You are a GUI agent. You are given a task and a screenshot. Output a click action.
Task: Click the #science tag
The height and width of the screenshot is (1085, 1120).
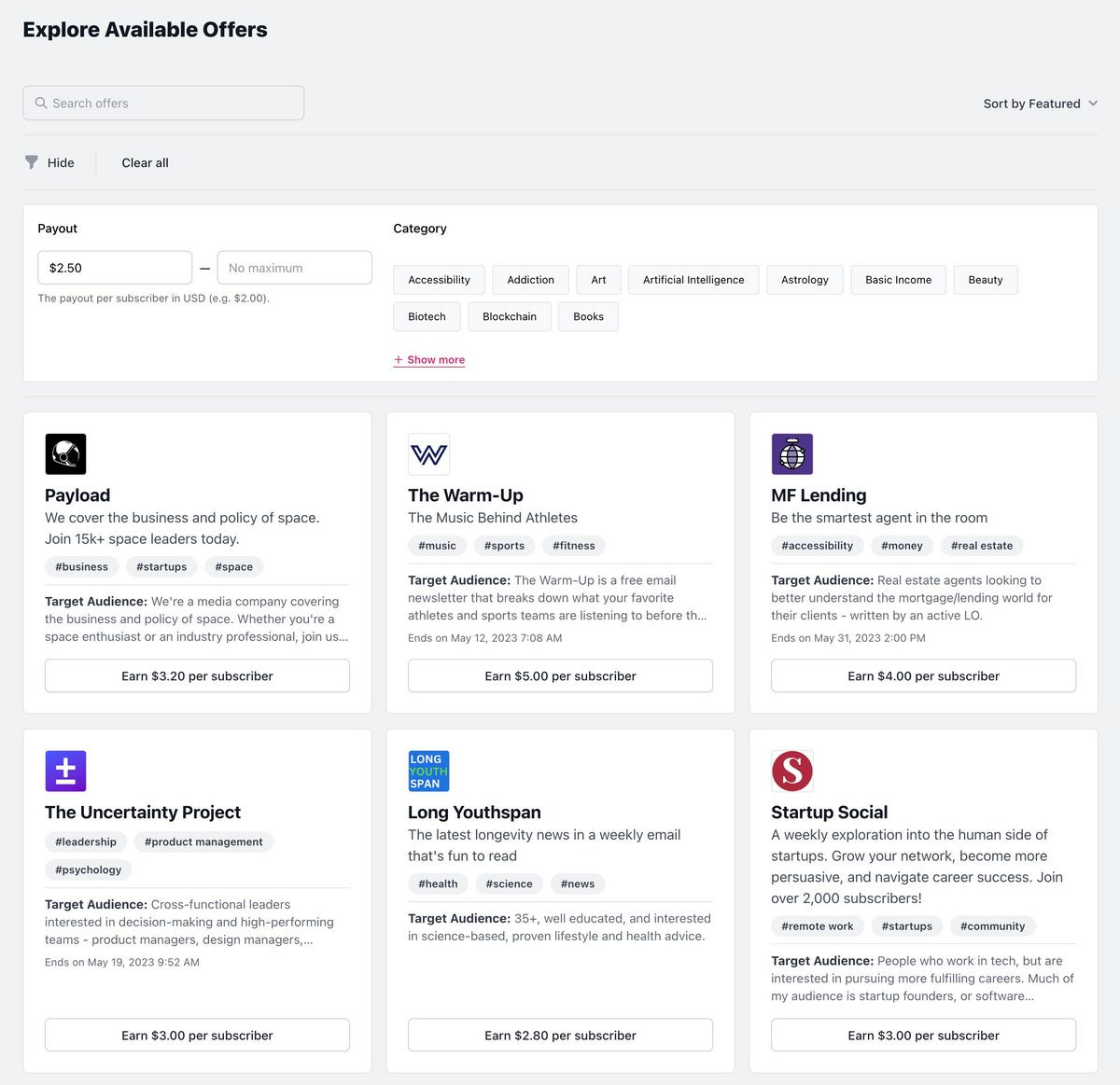509,884
